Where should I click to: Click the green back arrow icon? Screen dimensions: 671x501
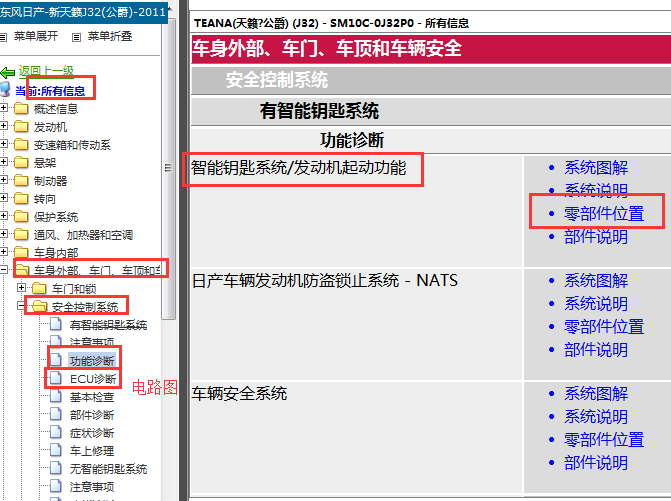[x=8, y=73]
